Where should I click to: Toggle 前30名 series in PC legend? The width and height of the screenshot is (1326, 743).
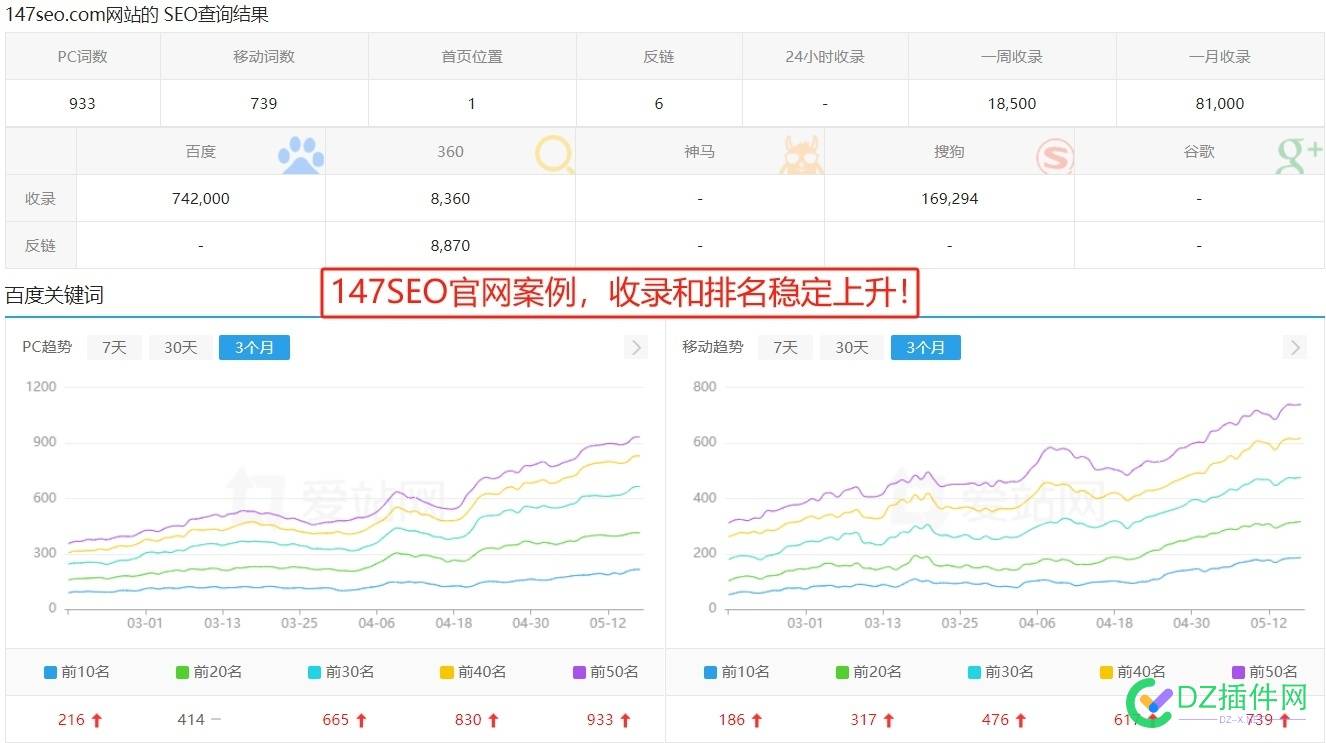[x=341, y=672]
